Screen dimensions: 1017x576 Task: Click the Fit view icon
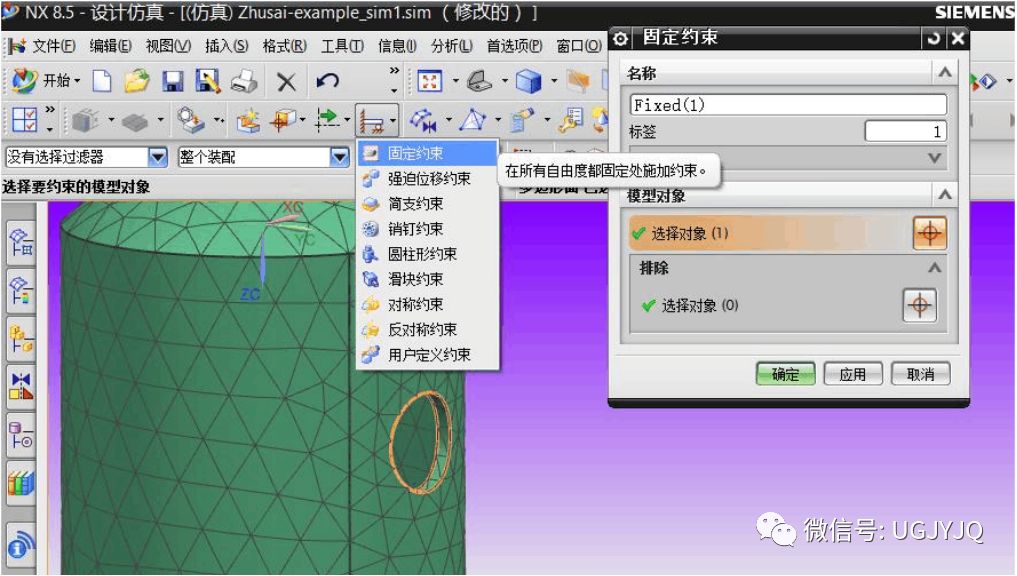click(x=430, y=81)
